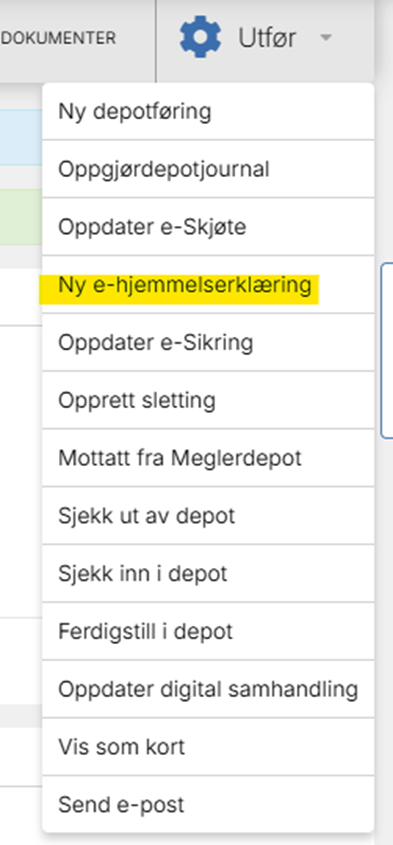Click the light green row behind menu

[x=21, y=217]
